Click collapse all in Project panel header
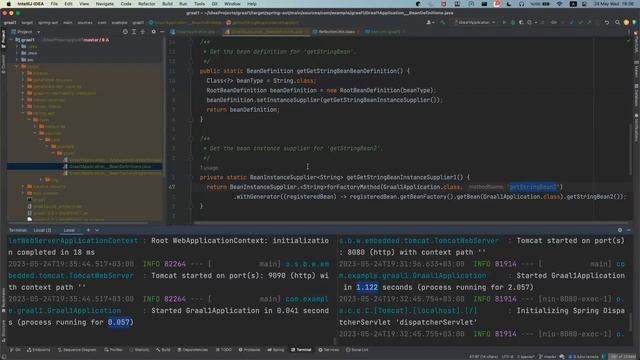 tap(142, 31)
